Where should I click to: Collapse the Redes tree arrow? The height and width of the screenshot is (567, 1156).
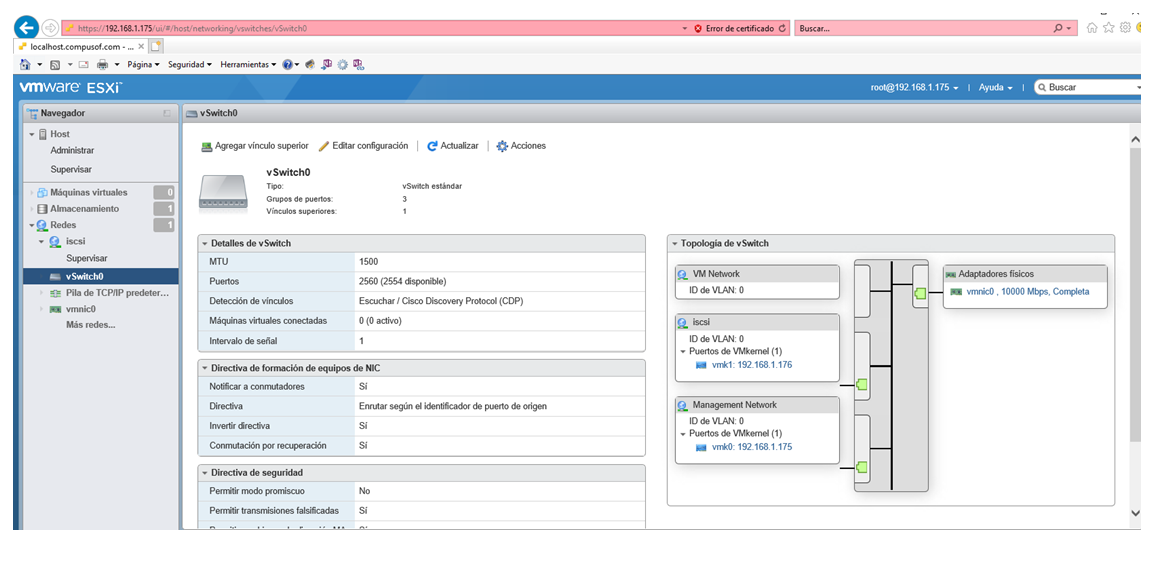coord(32,225)
